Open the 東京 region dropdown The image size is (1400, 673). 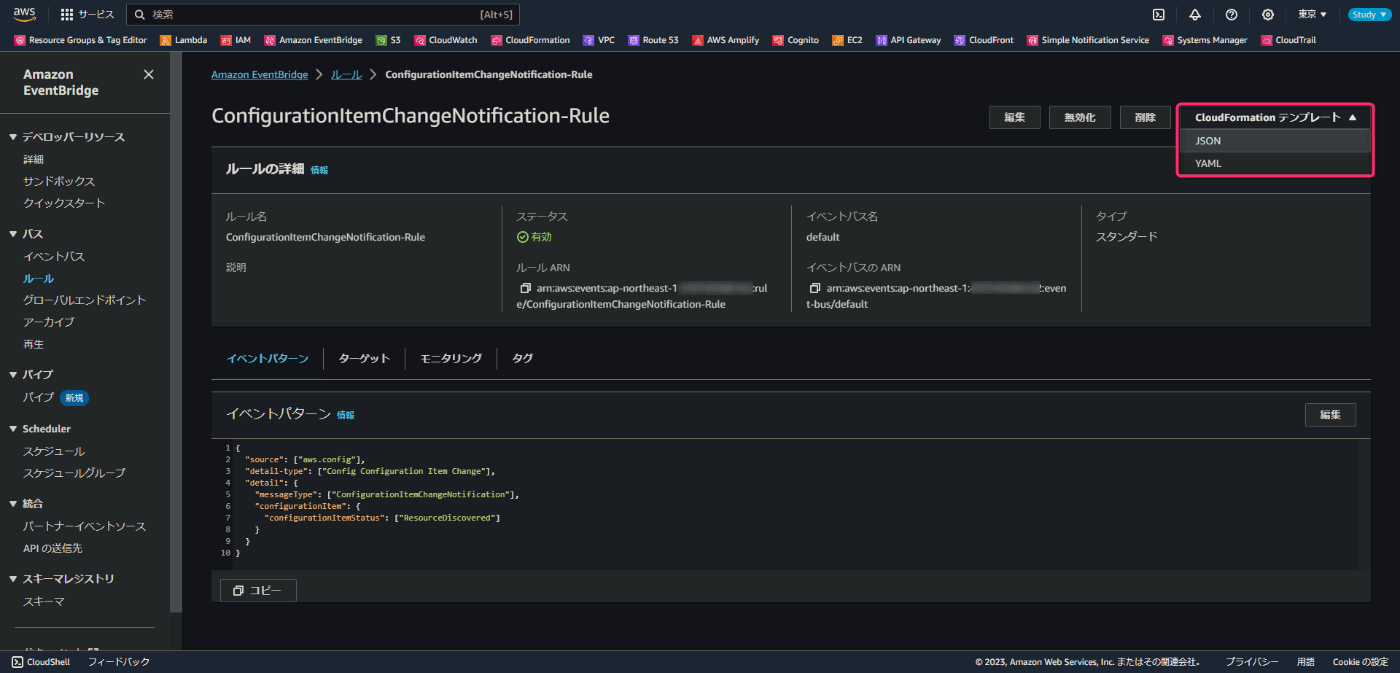pyautogui.click(x=1312, y=14)
